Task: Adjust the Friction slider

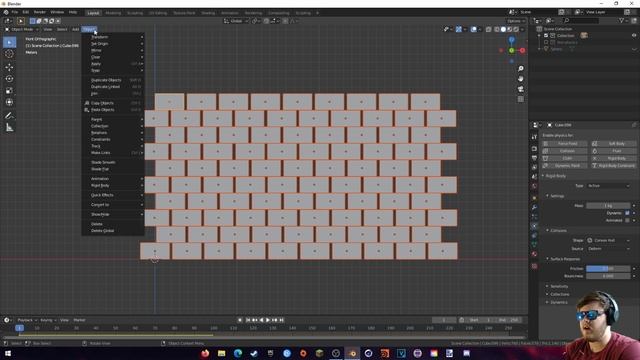Action: 608,269
